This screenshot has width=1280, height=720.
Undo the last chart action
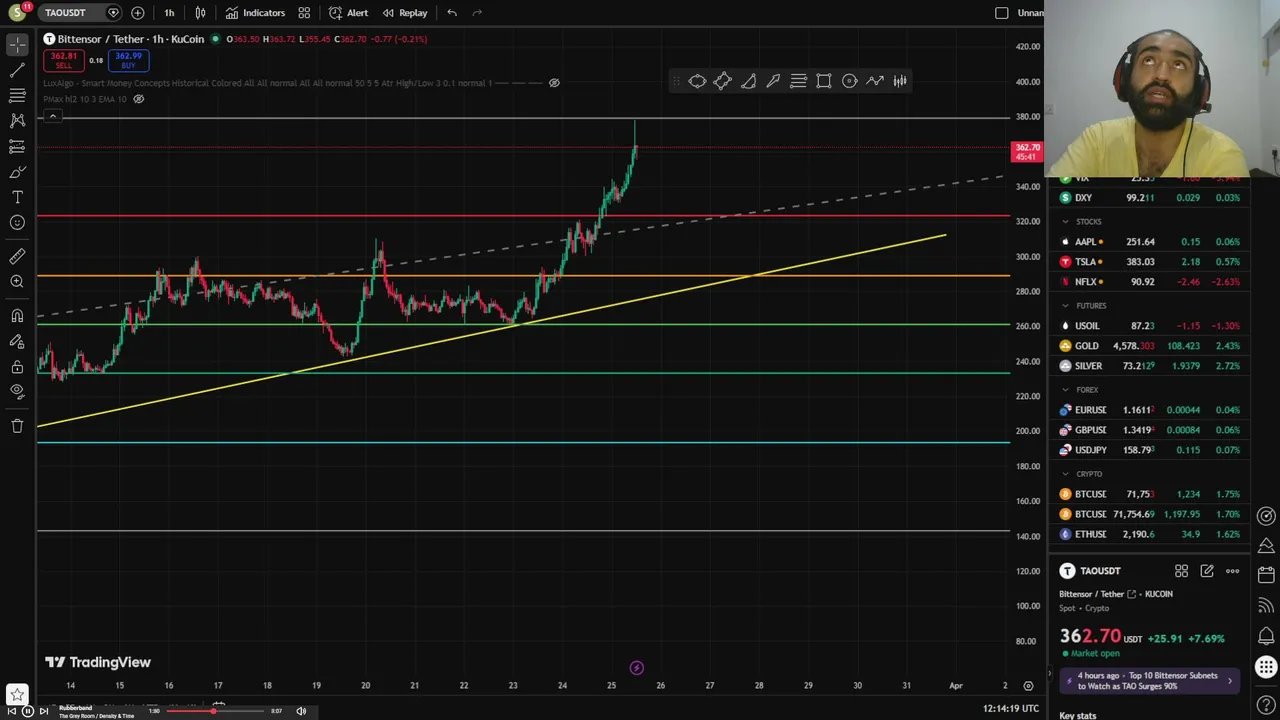[452, 13]
